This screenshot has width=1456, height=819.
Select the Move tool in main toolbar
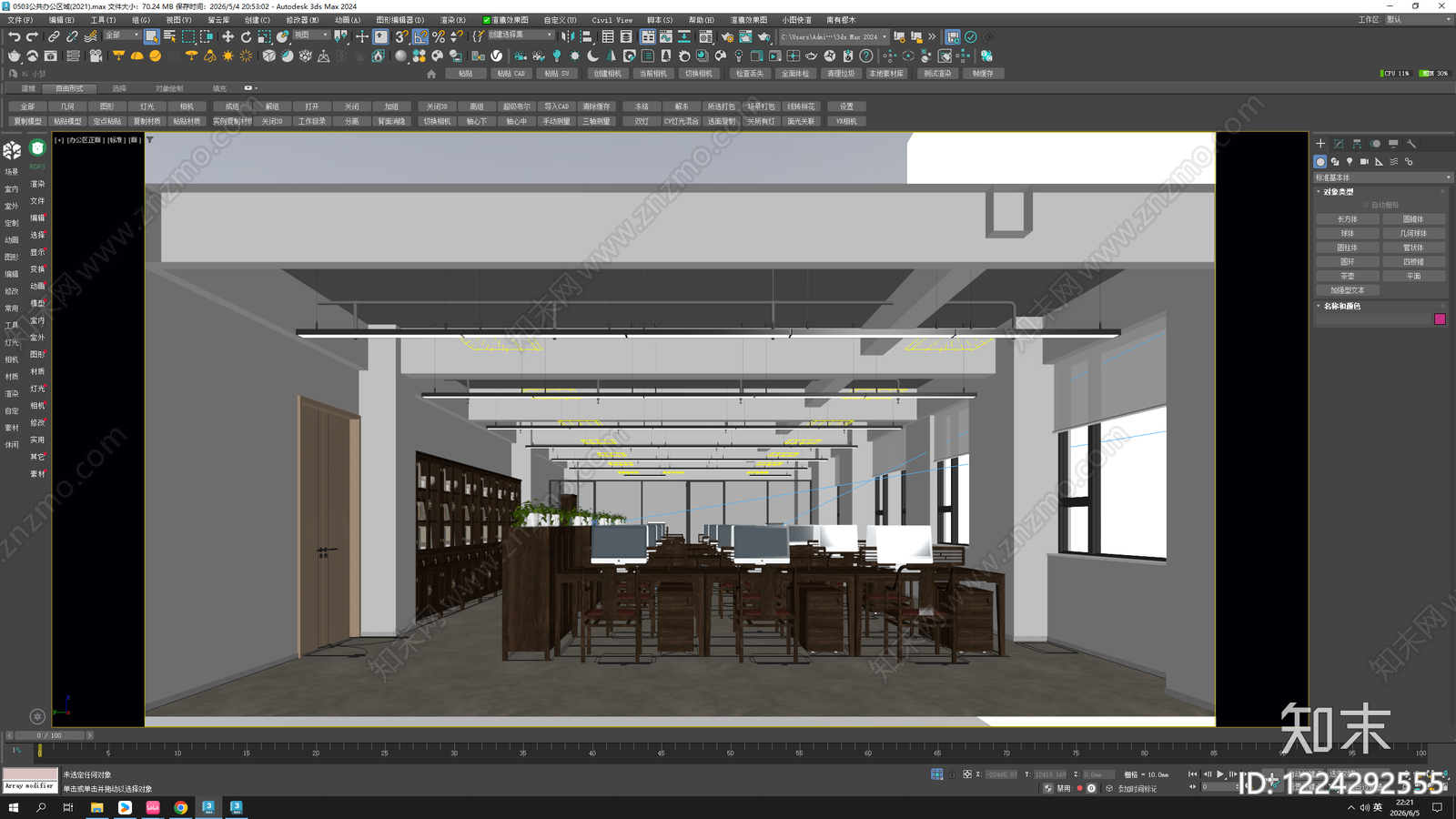point(227,37)
